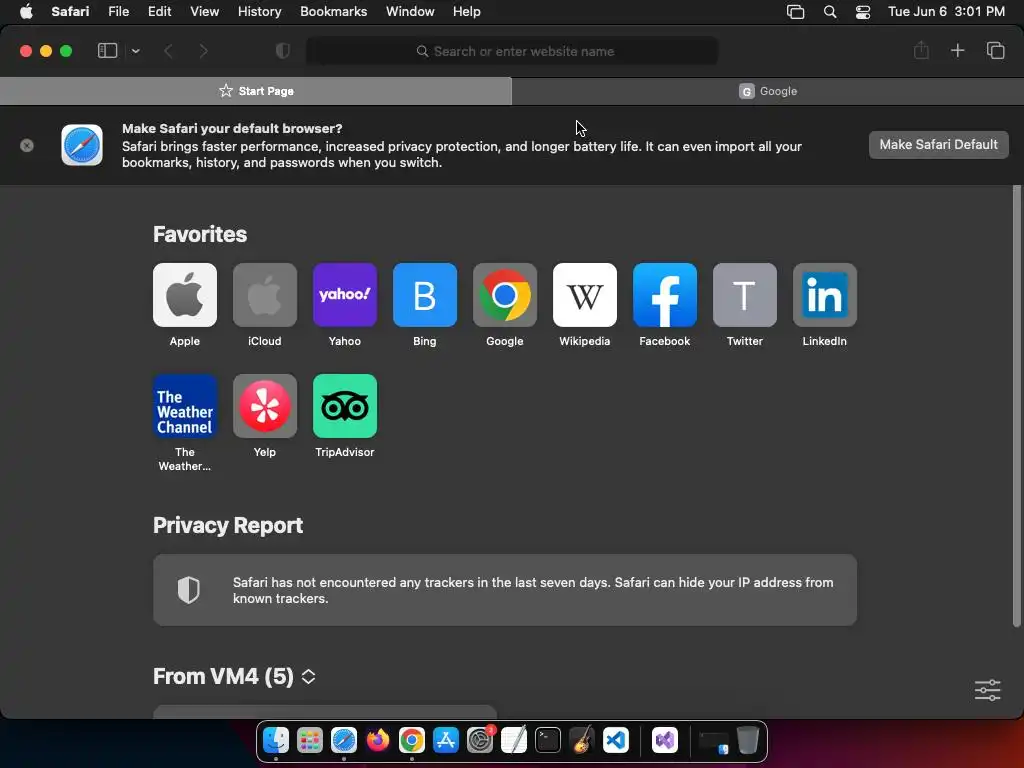Open TextEdit from the Dock
Viewport: 1024px width, 768px height.
click(x=514, y=740)
